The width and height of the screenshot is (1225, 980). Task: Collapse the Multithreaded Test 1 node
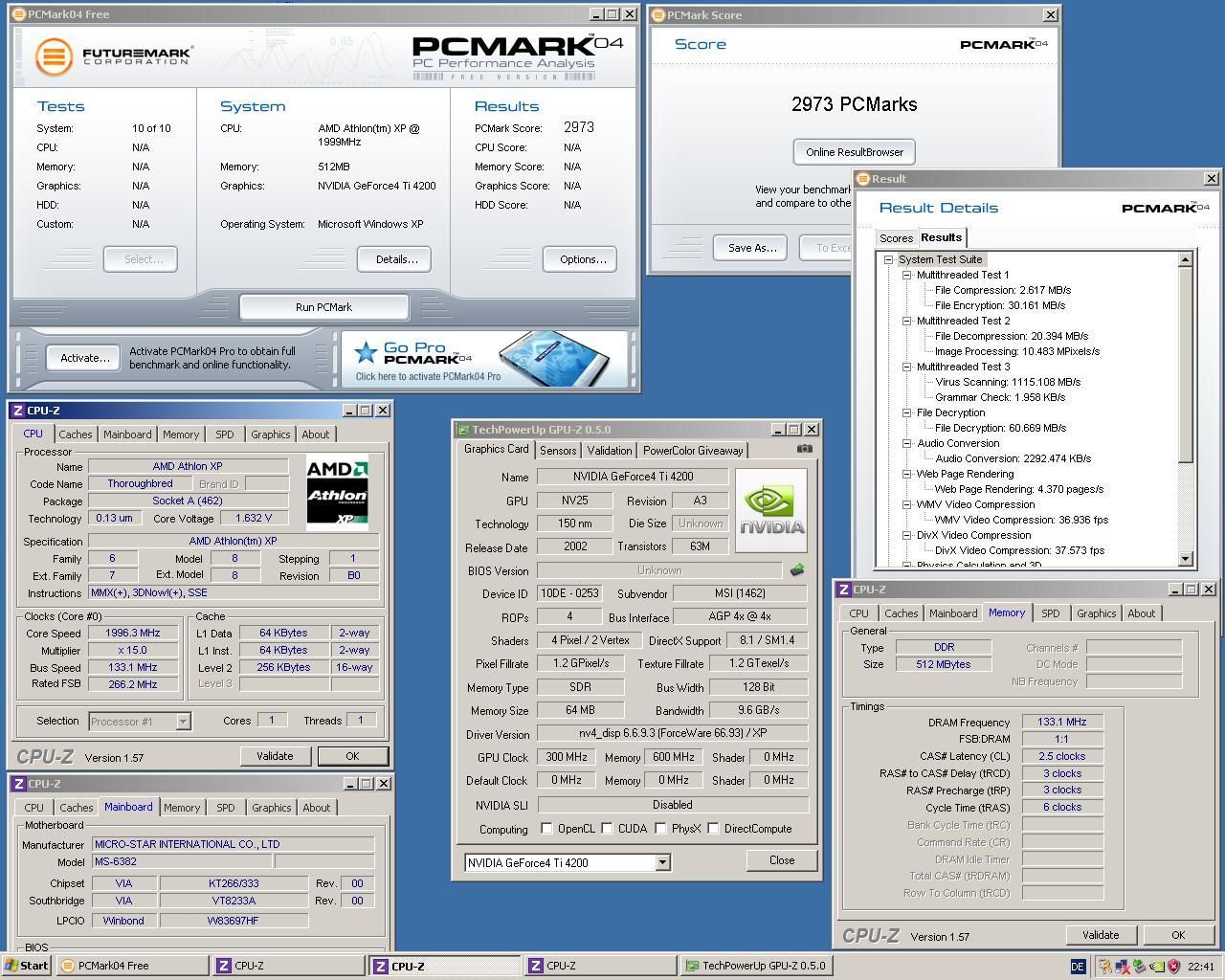pyautogui.click(x=906, y=275)
